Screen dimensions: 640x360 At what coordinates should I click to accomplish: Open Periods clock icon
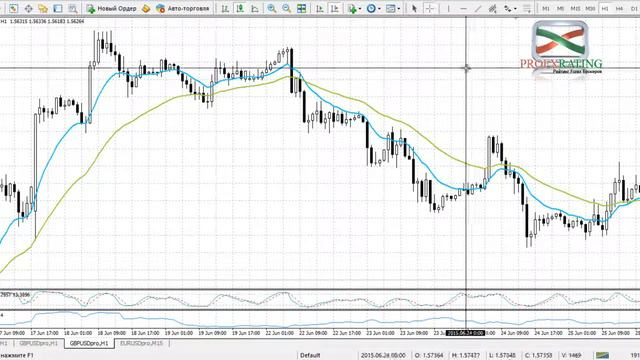371,8
